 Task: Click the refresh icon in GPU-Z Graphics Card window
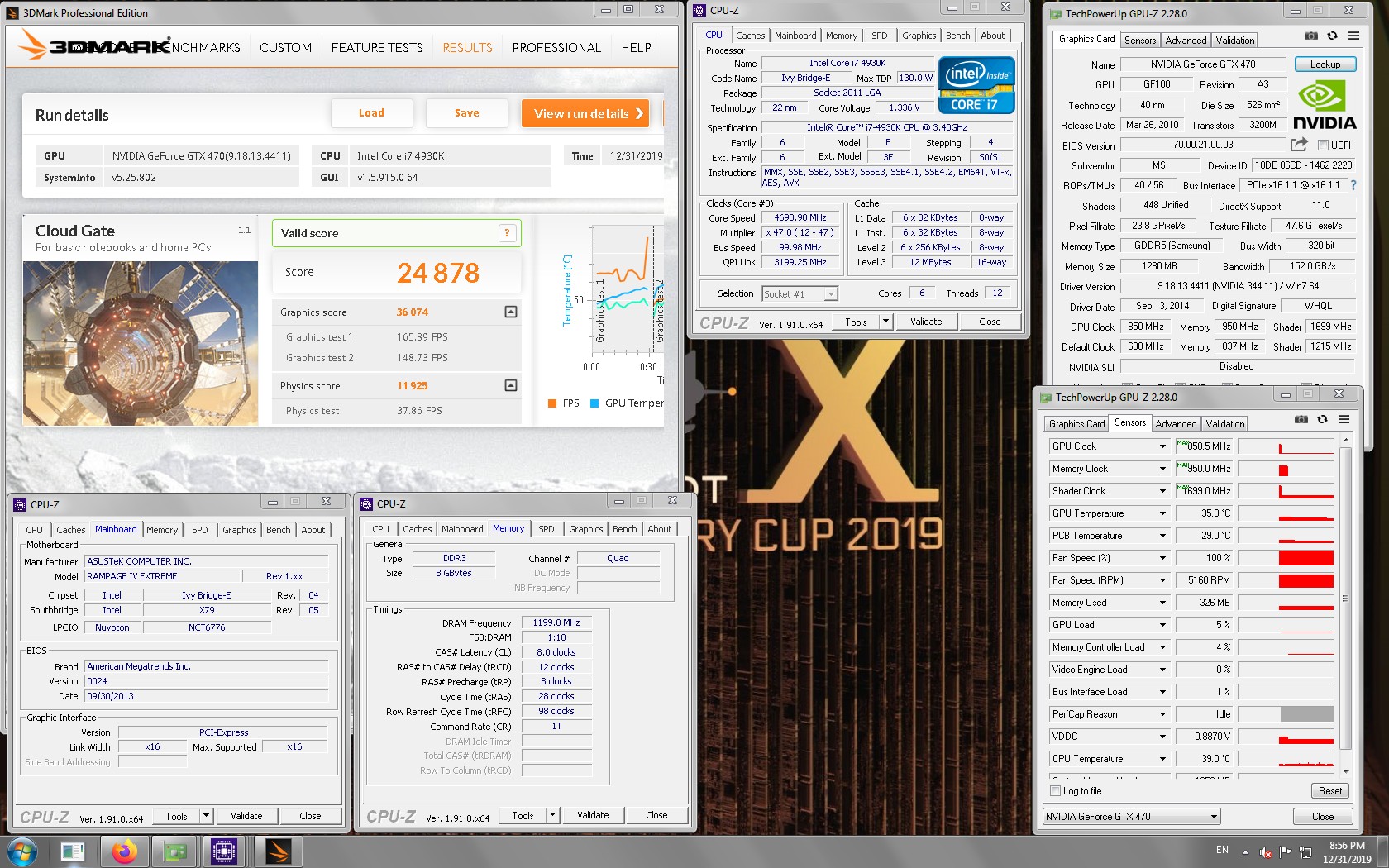point(1332,36)
